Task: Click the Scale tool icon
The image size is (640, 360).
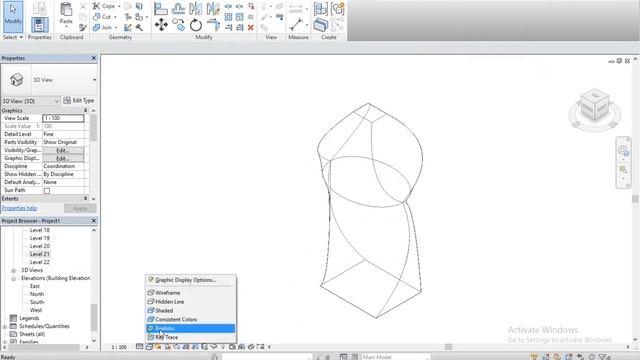Action: click(240, 17)
